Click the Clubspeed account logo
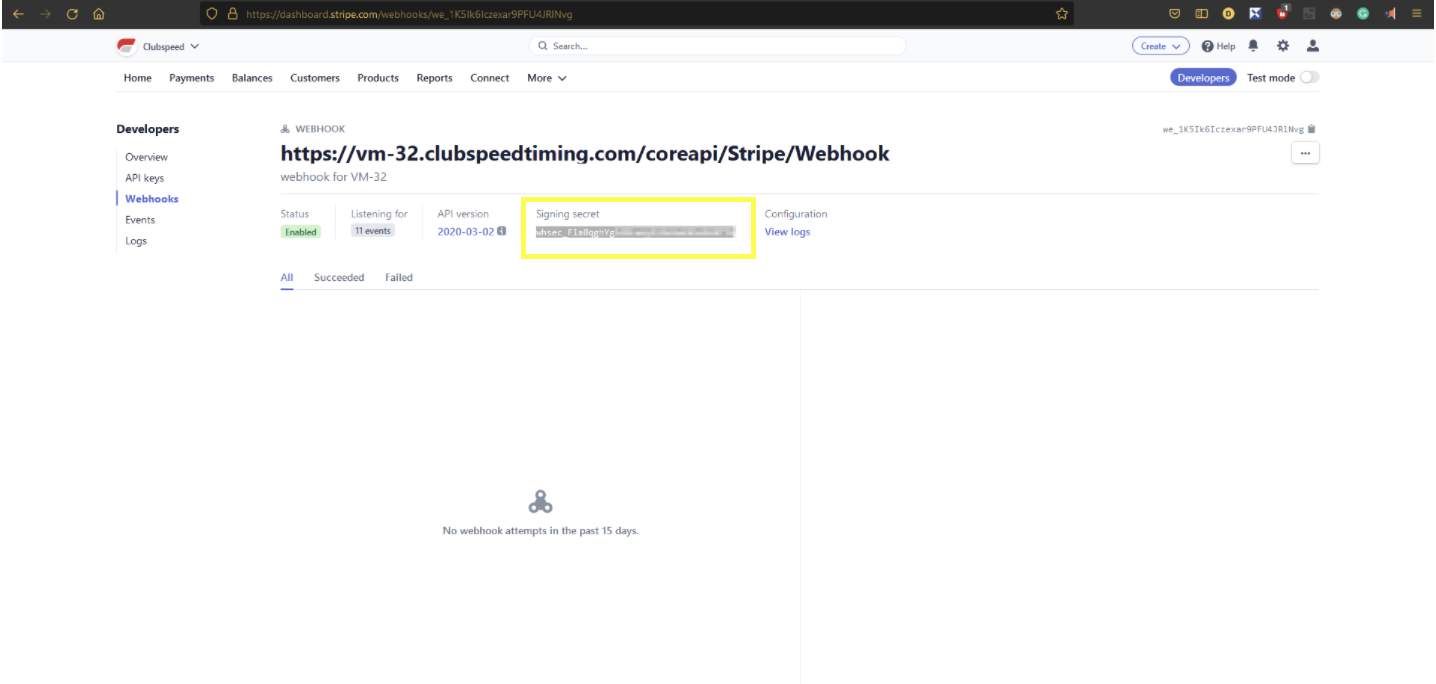Screen dimensions: 1436x684 tap(126, 46)
